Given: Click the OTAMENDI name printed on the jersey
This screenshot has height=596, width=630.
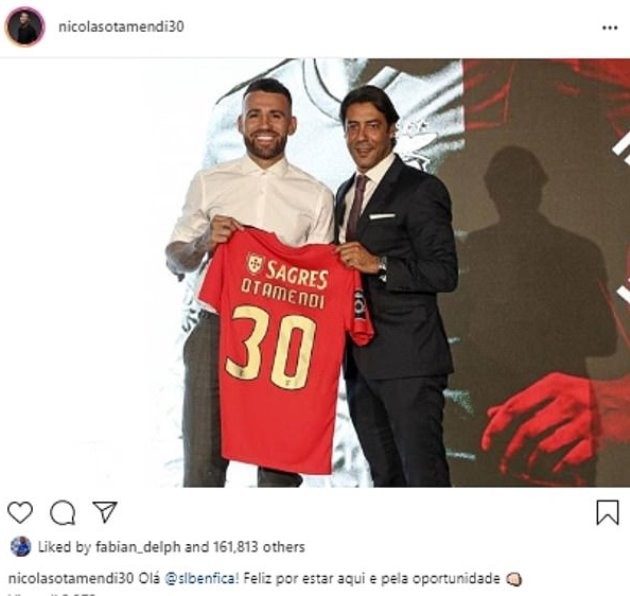Looking at the screenshot, I should coord(282,294).
